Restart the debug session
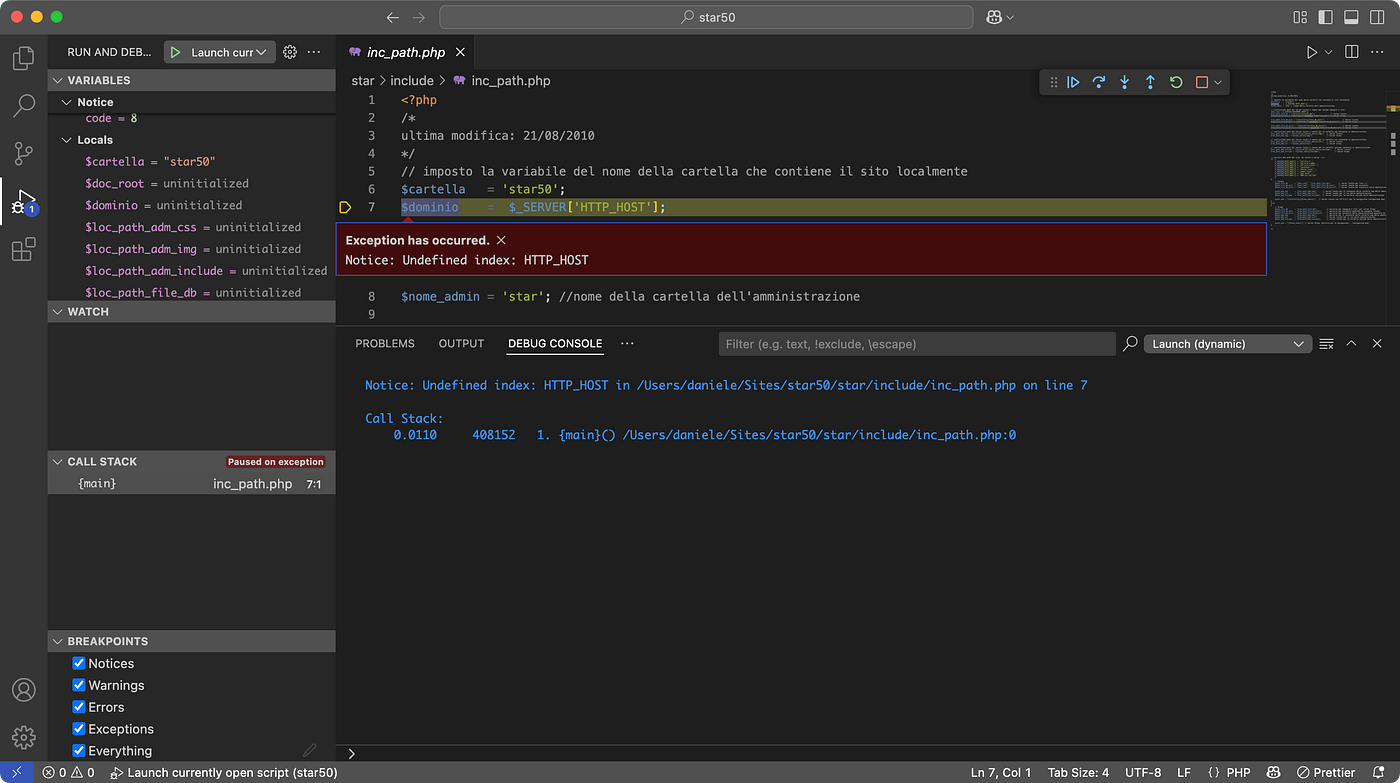 [x=1176, y=82]
